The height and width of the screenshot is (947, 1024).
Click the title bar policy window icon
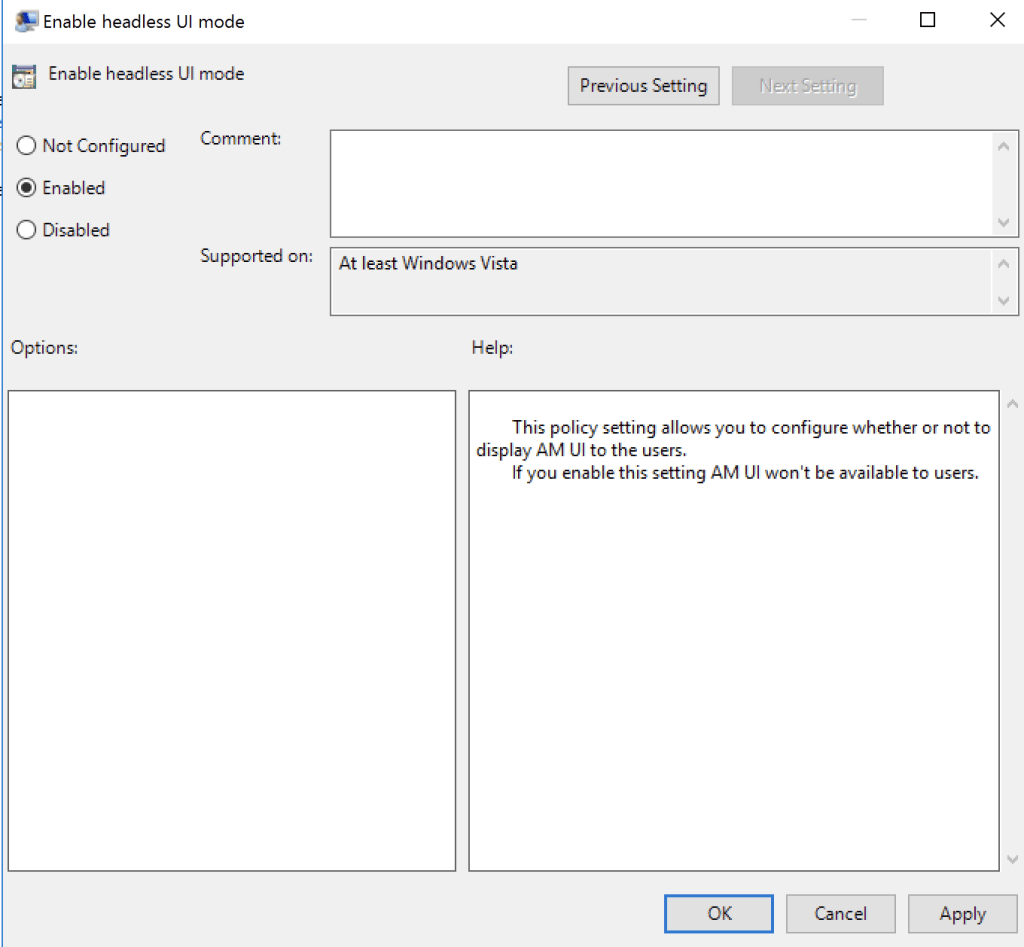[x=27, y=21]
